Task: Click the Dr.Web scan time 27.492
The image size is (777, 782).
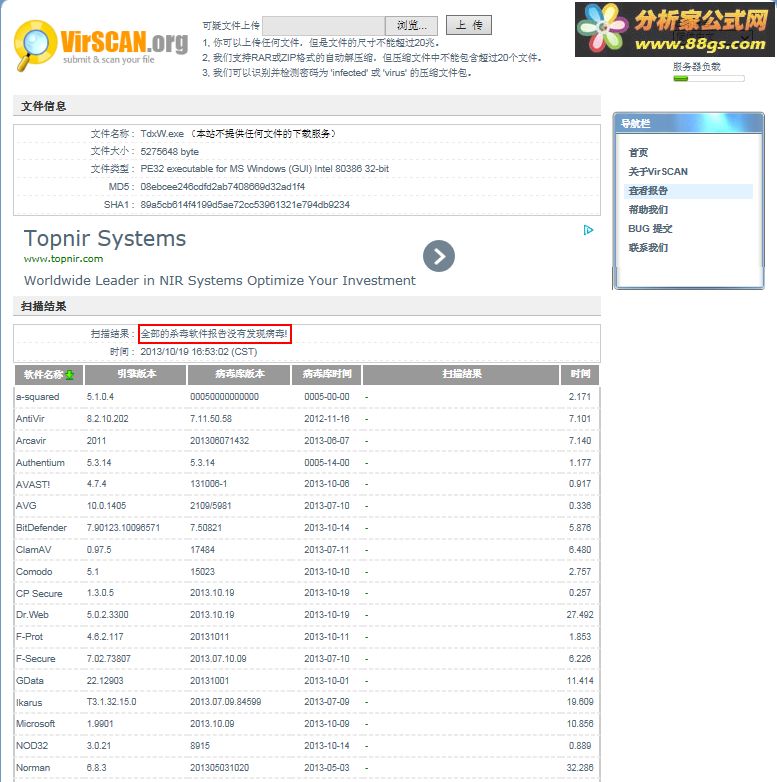Action: coord(580,615)
